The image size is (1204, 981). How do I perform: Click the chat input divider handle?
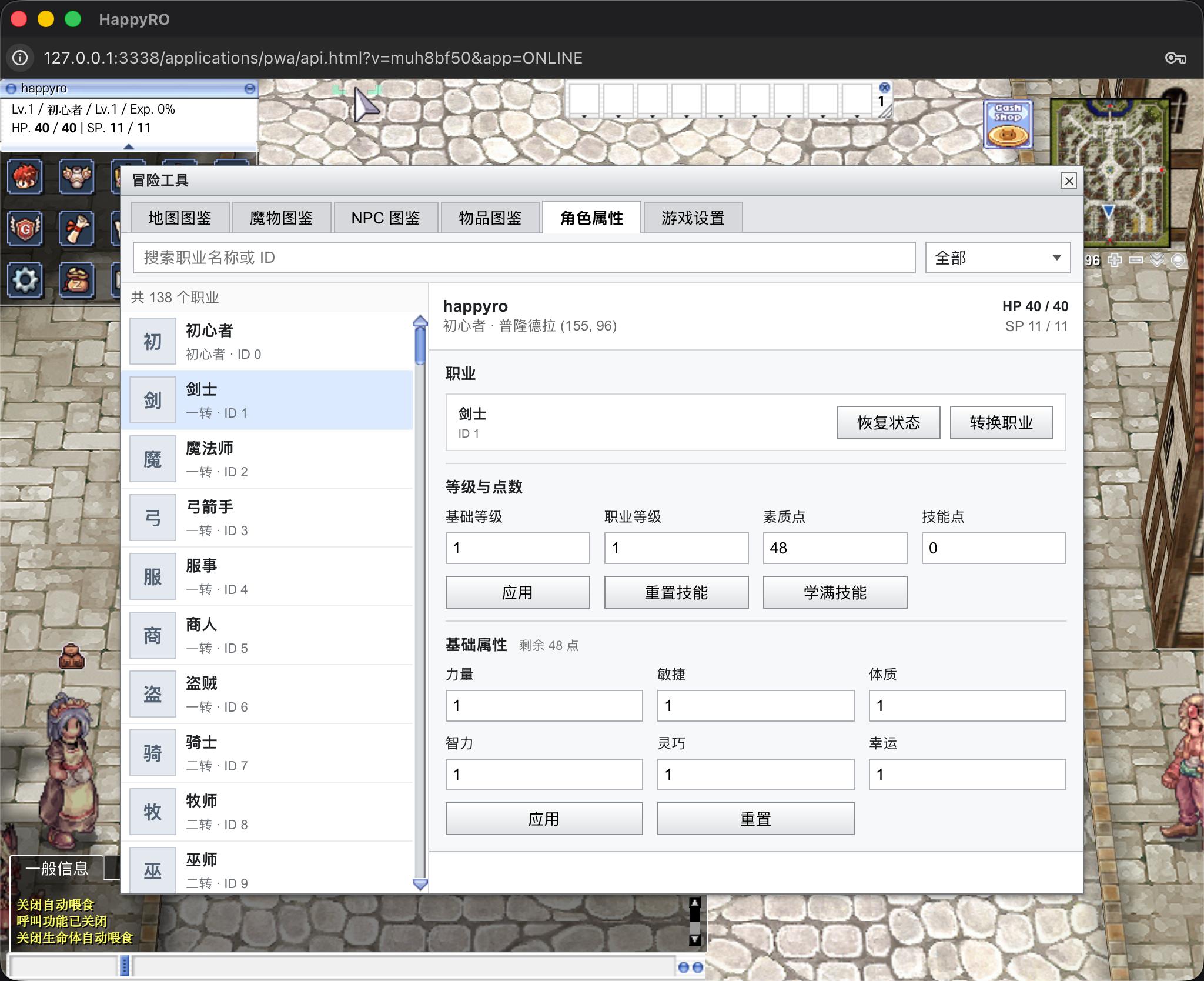125,966
